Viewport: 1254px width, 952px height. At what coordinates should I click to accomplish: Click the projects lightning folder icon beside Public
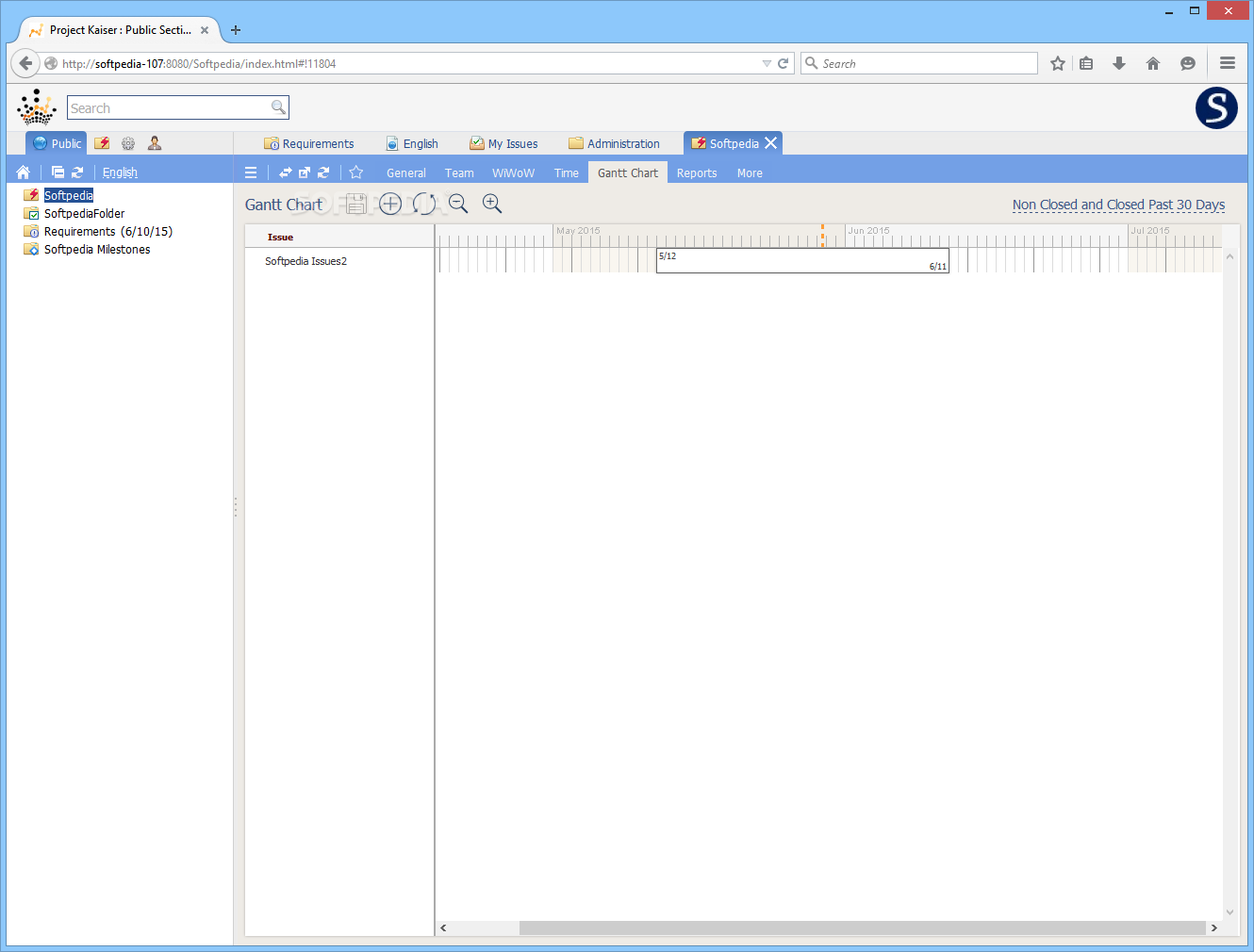click(x=102, y=143)
